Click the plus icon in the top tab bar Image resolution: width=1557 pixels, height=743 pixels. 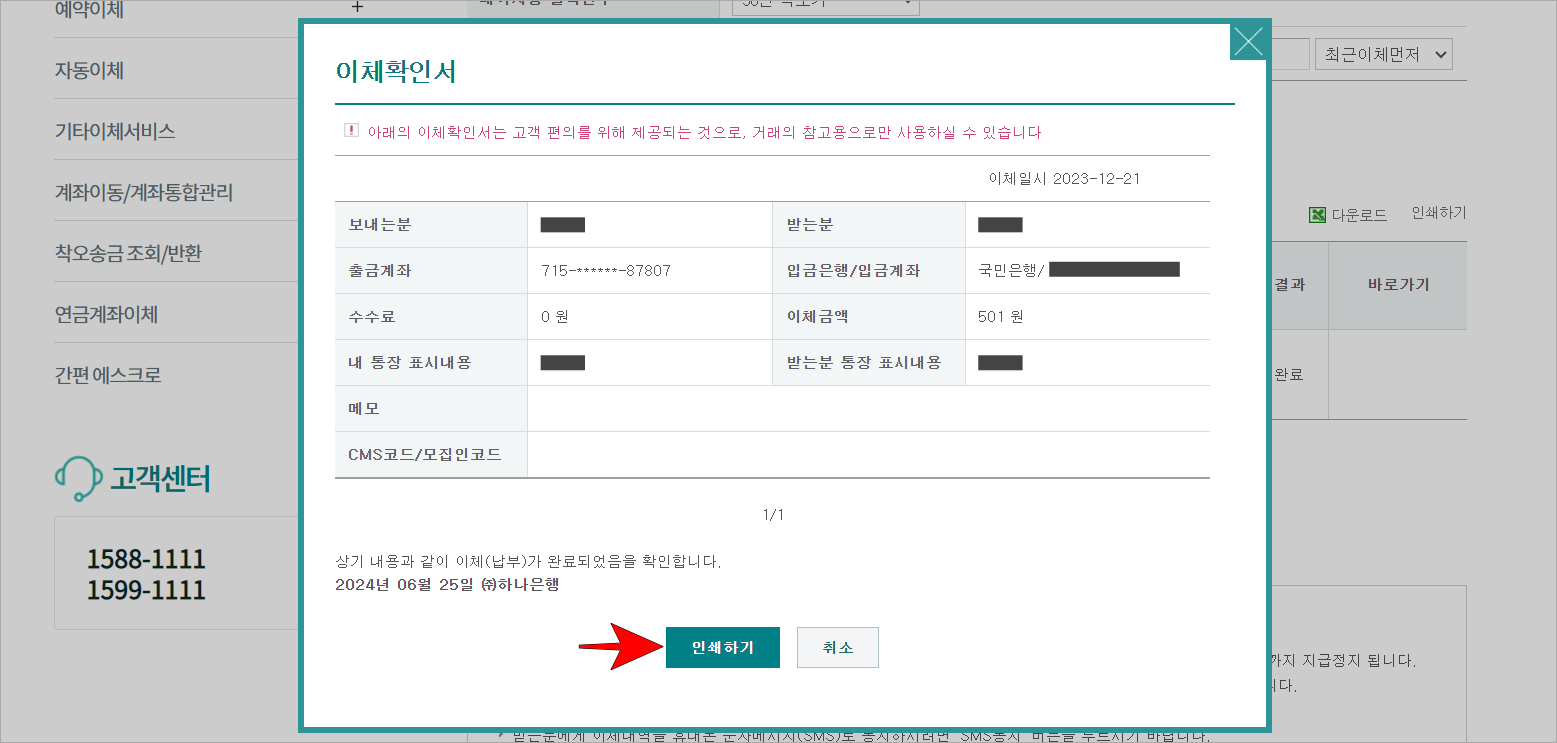(x=357, y=7)
